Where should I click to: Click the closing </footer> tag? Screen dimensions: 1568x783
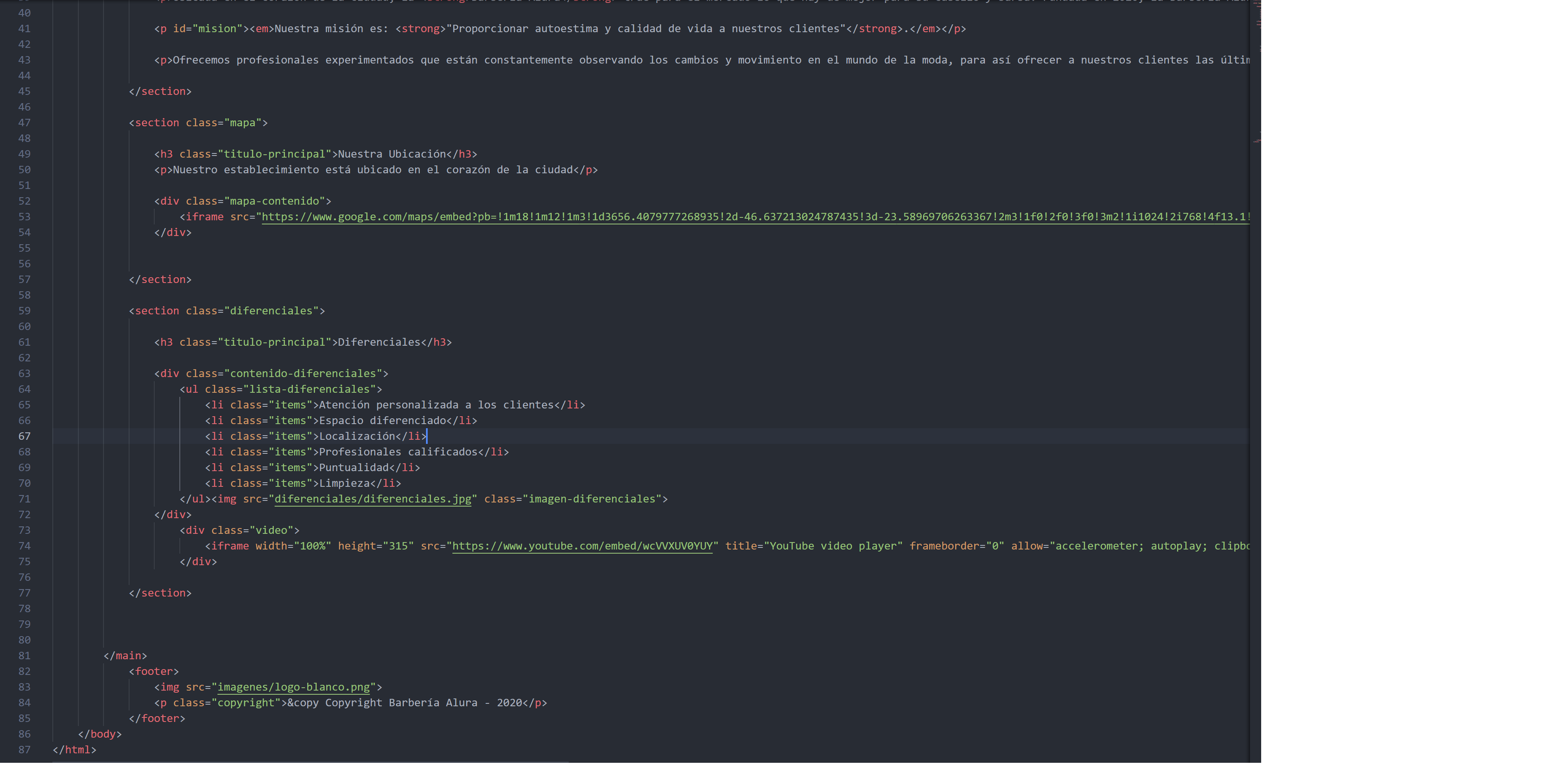coord(157,719)
